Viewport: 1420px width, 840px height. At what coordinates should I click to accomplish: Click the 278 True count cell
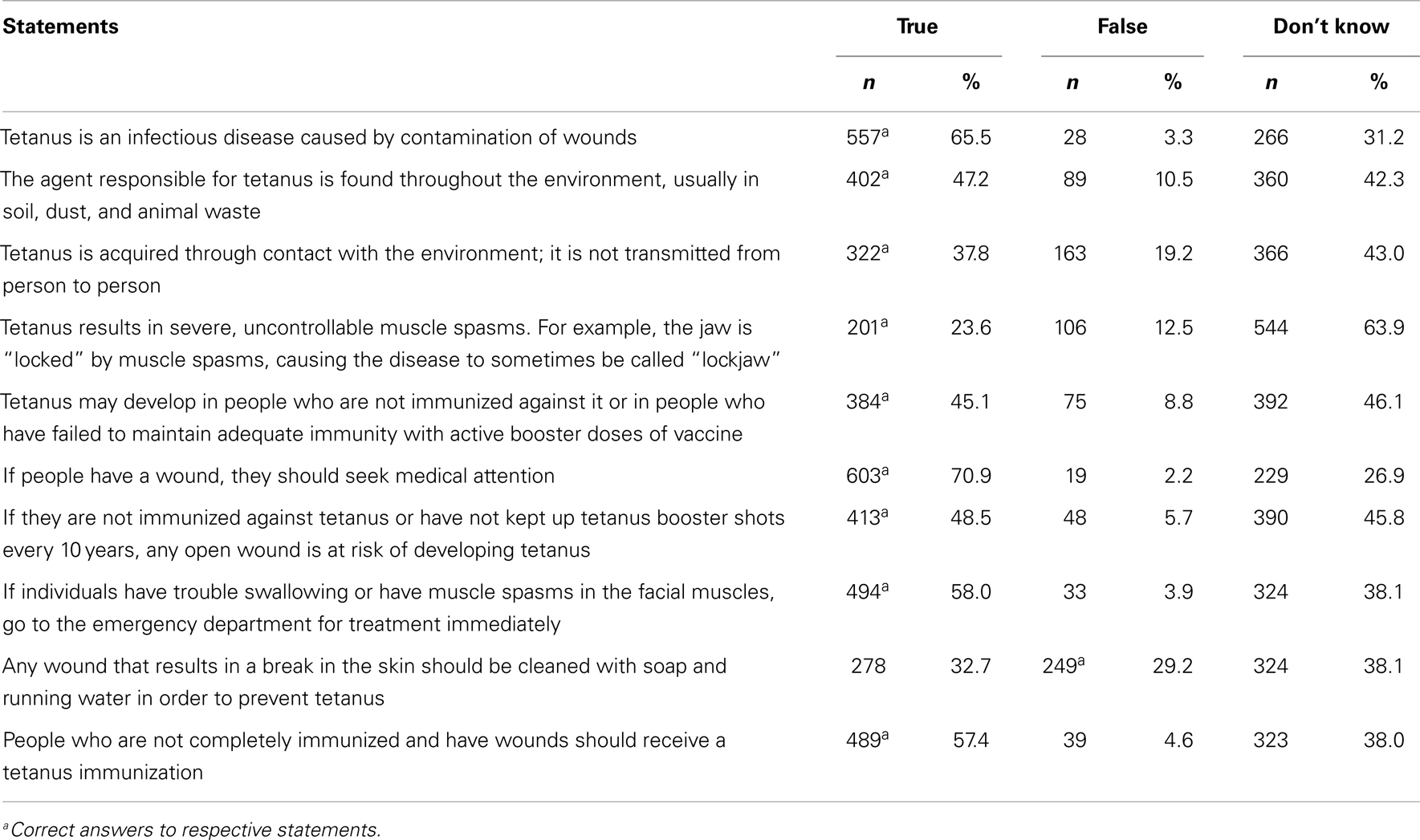[868, 666]
